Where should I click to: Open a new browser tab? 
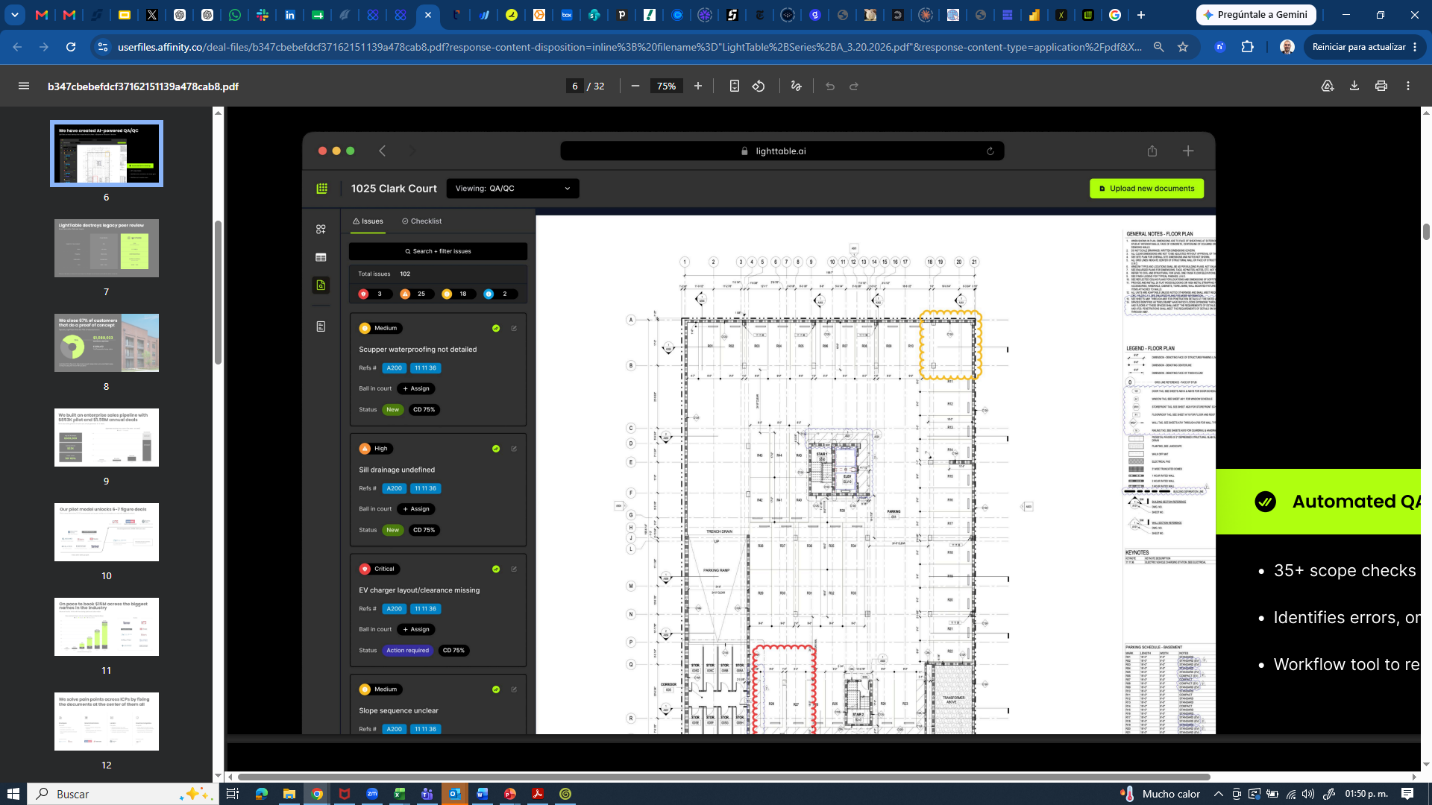[x=1141, y=15]
